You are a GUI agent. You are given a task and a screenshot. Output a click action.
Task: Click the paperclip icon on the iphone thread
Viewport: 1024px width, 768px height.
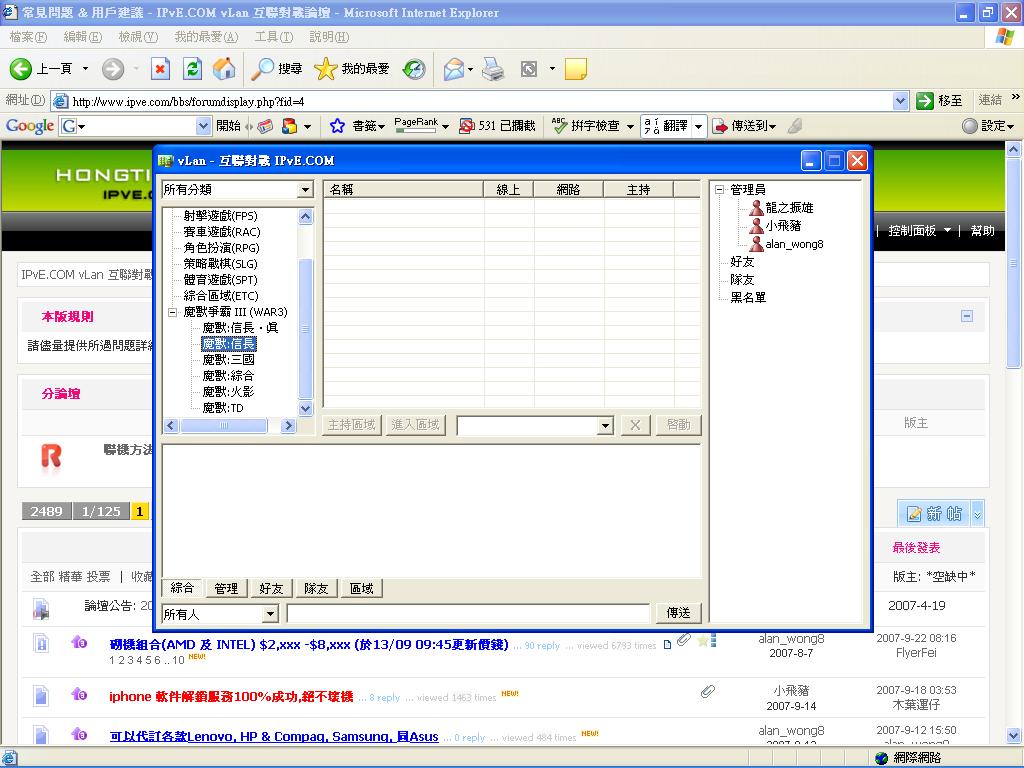coord(708,691)
